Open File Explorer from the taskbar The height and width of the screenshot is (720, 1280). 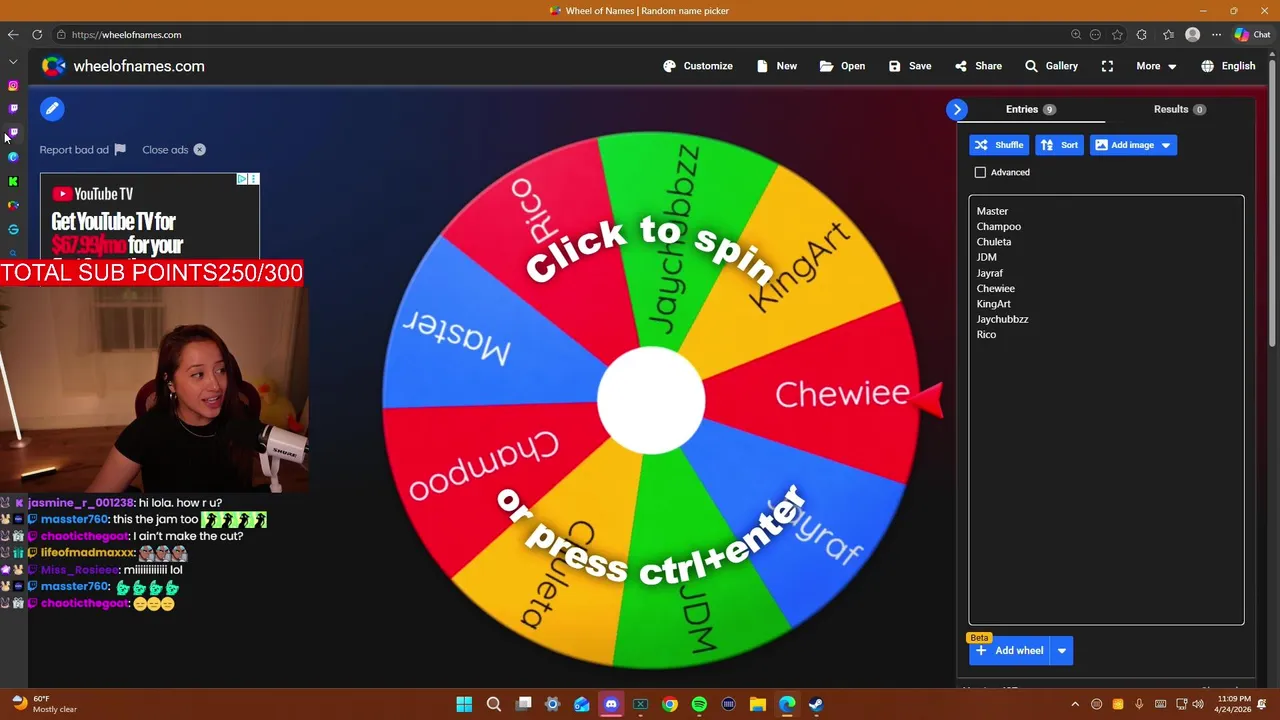(758, 705)
